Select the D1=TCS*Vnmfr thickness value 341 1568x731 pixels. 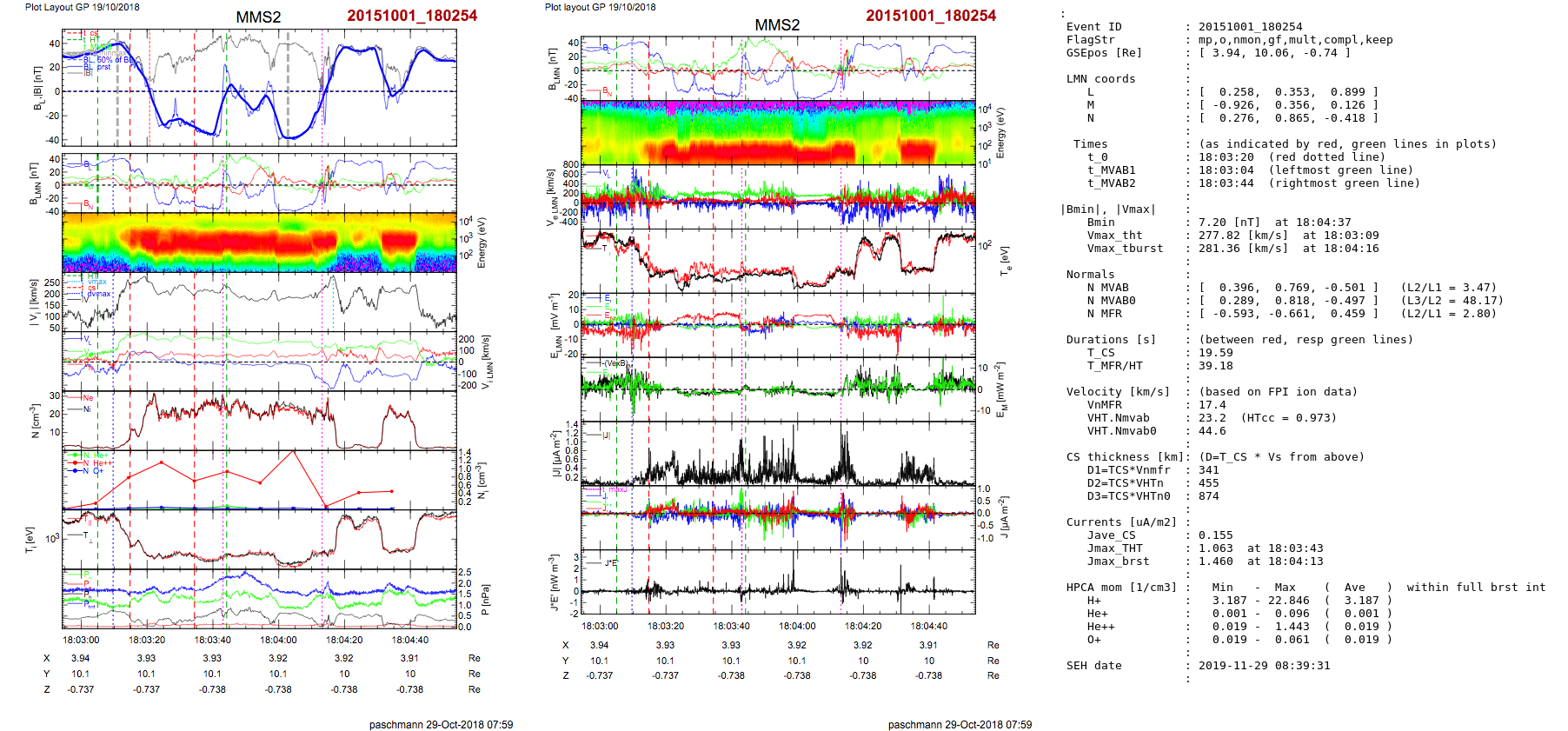pos(1209,470)
